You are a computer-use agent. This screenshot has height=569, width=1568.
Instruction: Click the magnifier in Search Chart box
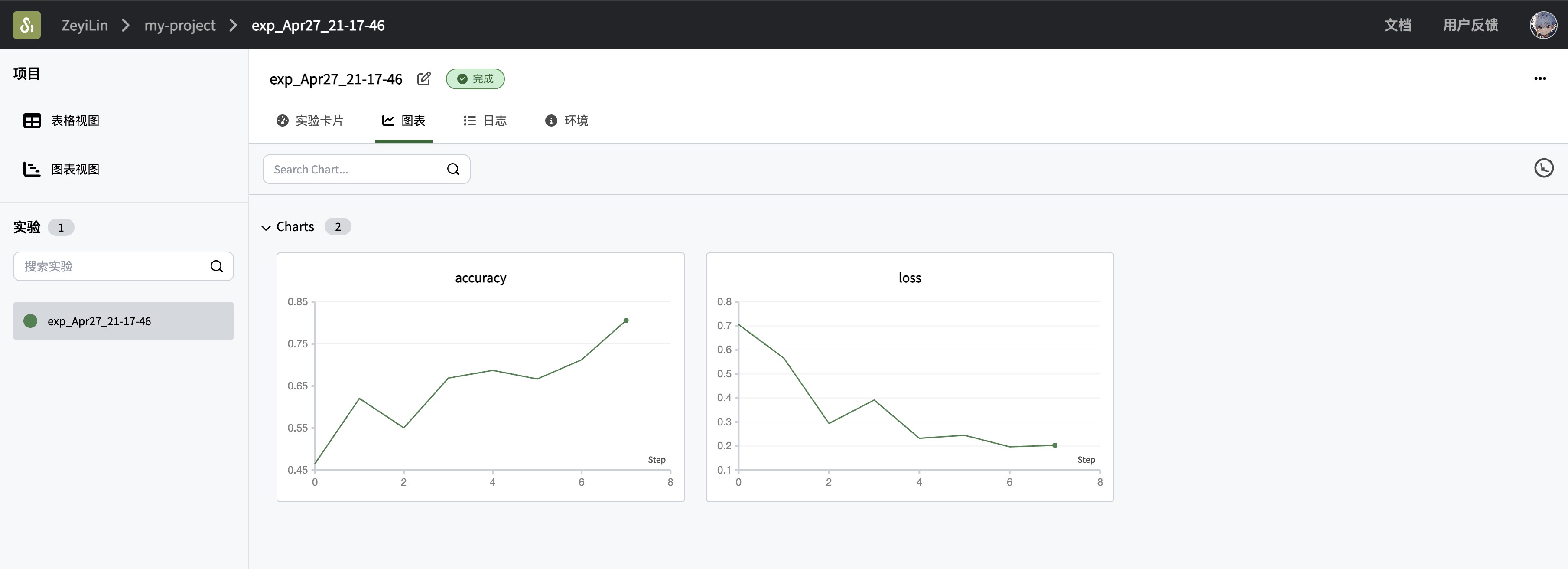[453, 170]
